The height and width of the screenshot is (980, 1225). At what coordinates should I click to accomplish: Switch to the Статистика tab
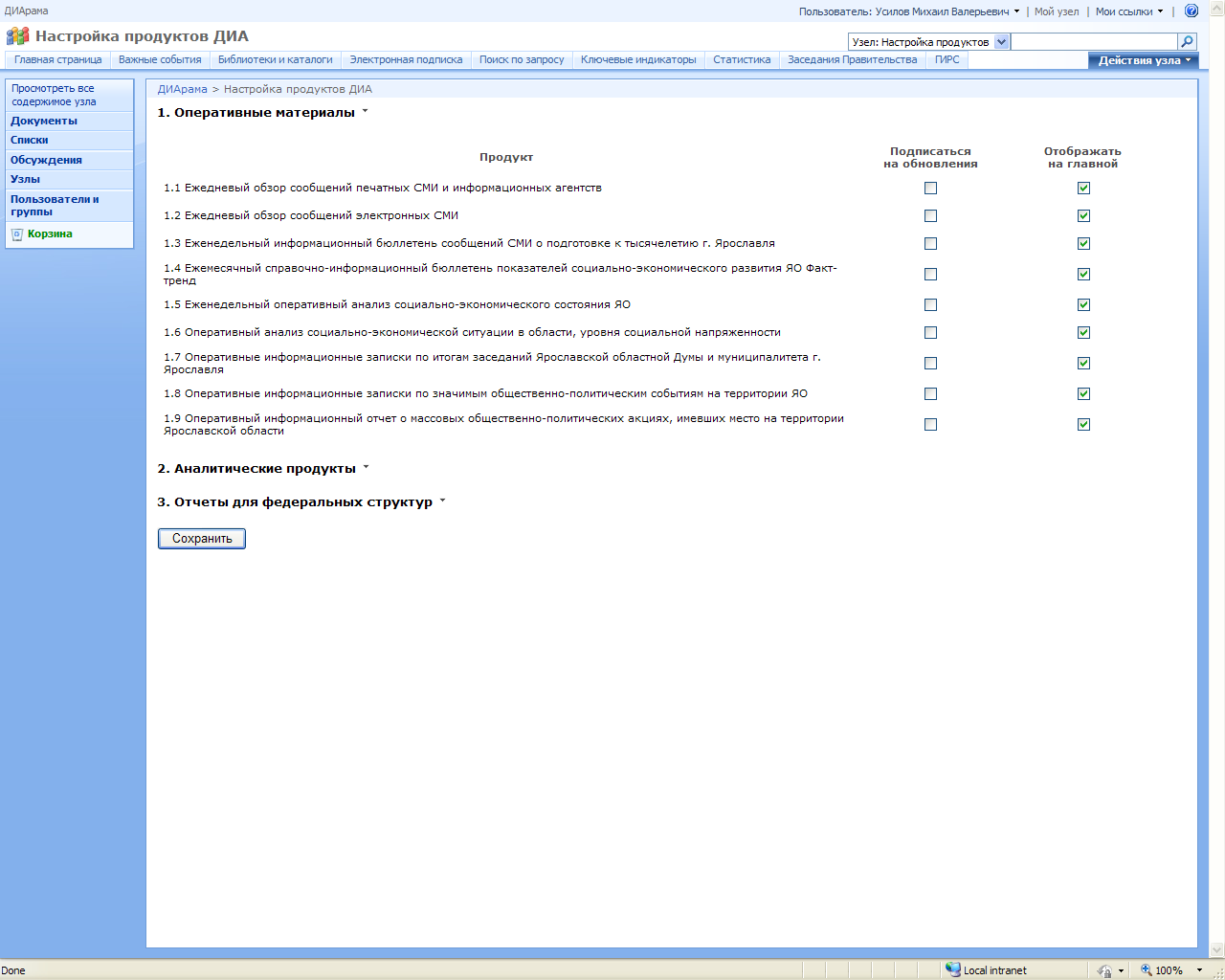742,59
